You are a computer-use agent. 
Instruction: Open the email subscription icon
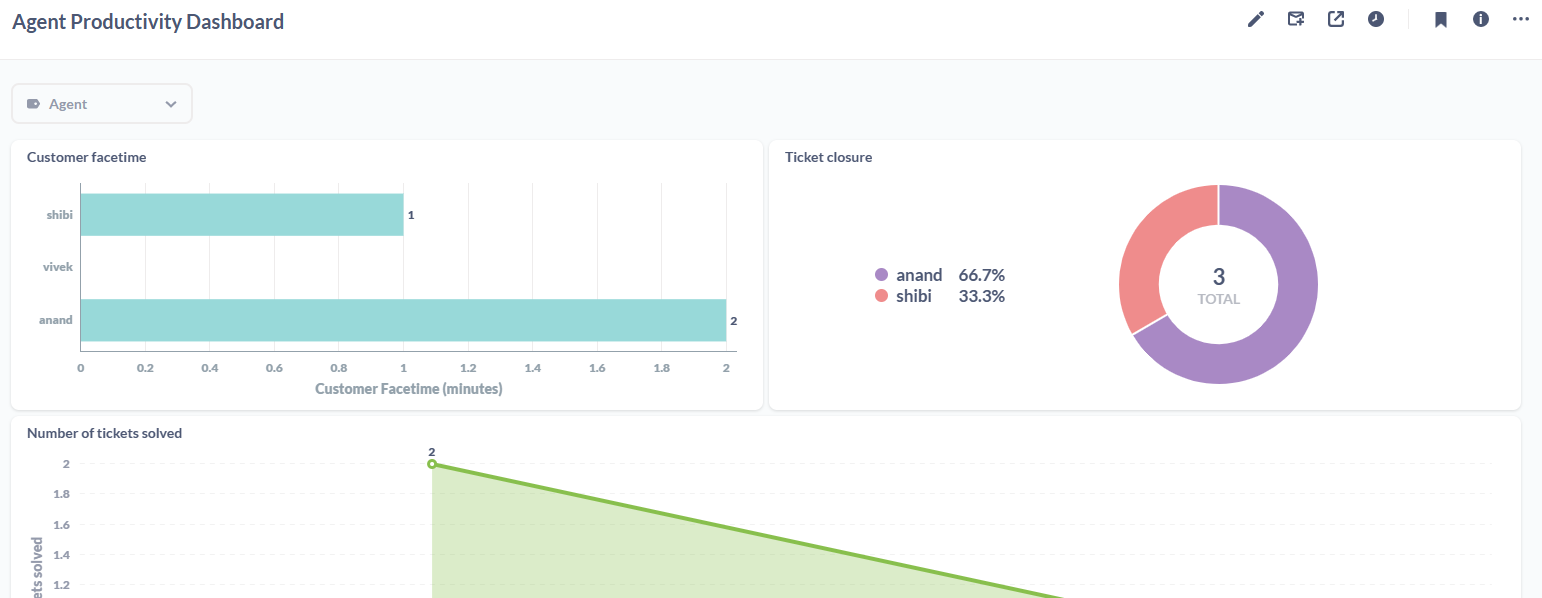[x=1296, y=19]
